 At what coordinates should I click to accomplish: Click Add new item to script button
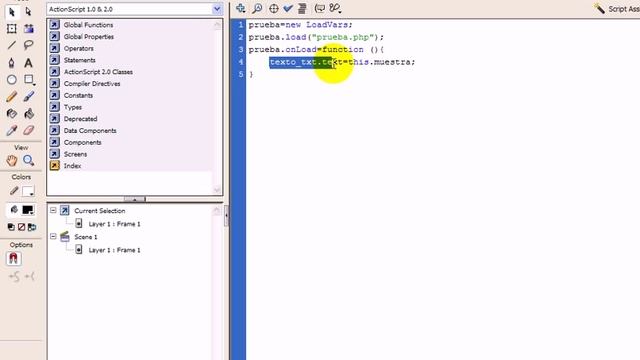pyautogui.click(x=240, y=8)
